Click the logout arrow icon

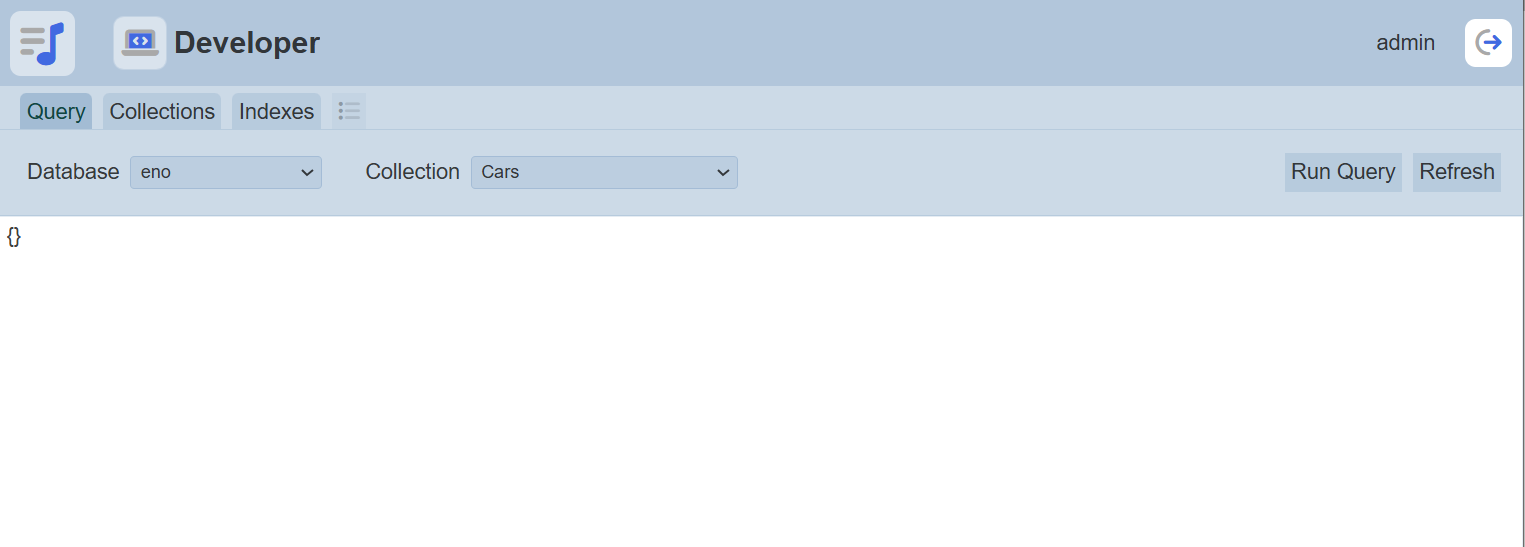point(1488,43)
